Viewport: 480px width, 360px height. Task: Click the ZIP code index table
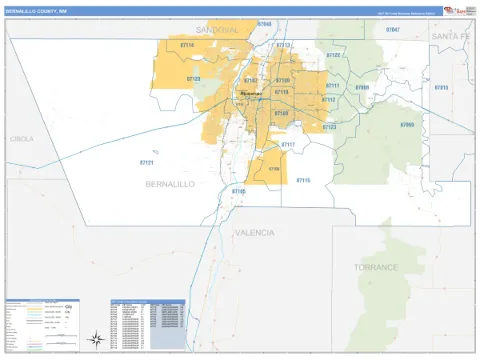148,325
